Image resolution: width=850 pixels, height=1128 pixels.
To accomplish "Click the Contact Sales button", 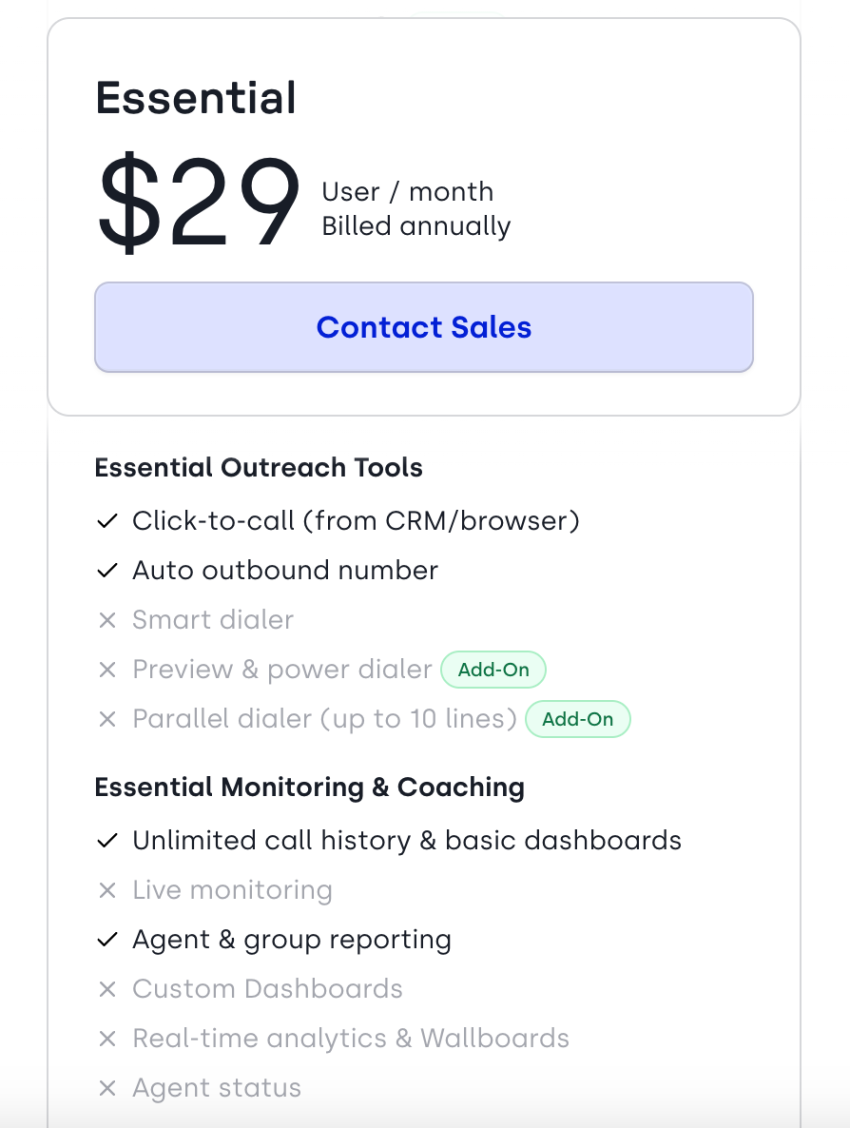I will point(424,327).
